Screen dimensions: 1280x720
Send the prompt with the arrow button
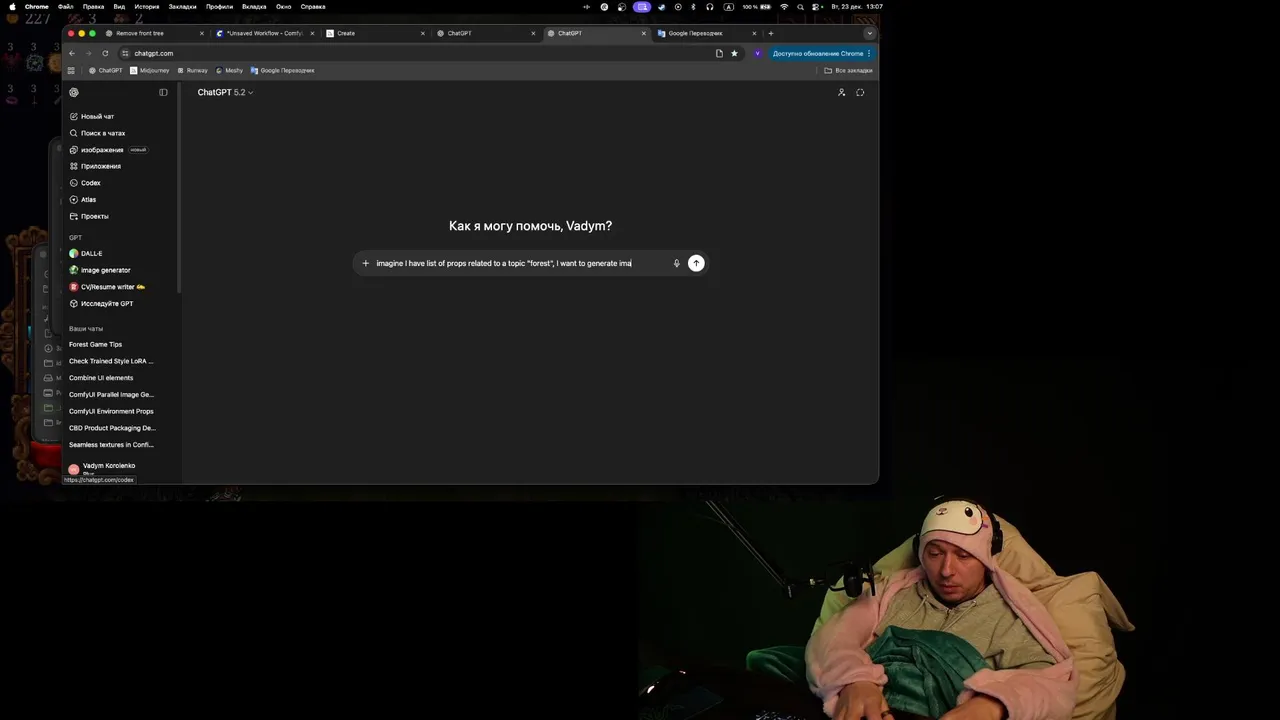tap(696, 263)
